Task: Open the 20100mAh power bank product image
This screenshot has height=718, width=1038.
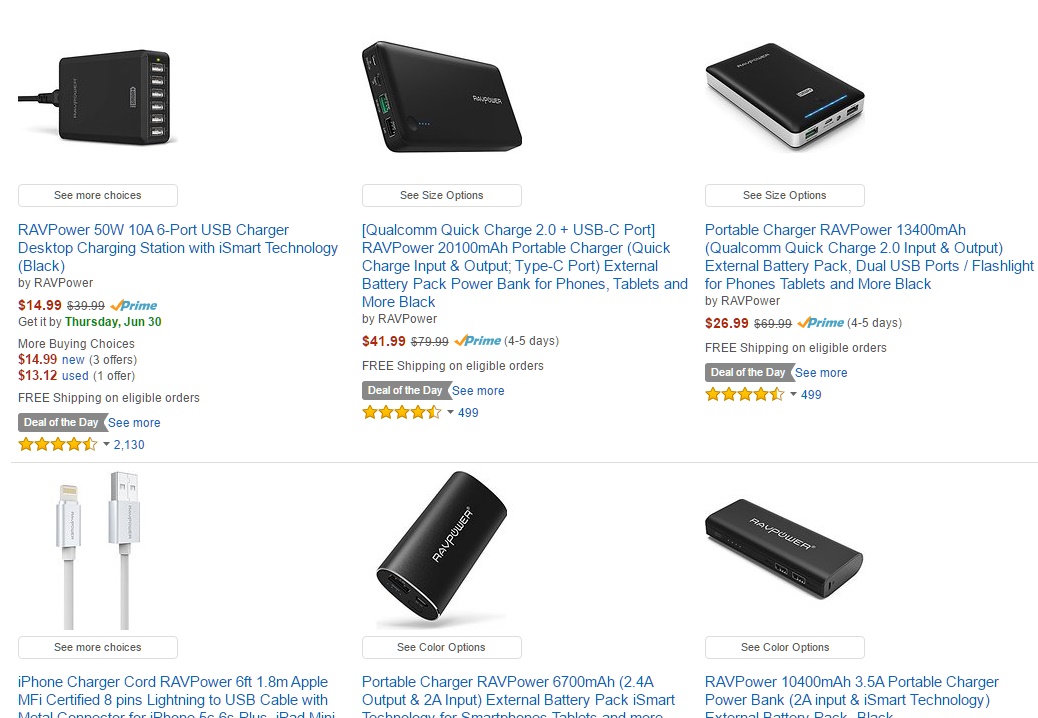Action: [441, 97]
